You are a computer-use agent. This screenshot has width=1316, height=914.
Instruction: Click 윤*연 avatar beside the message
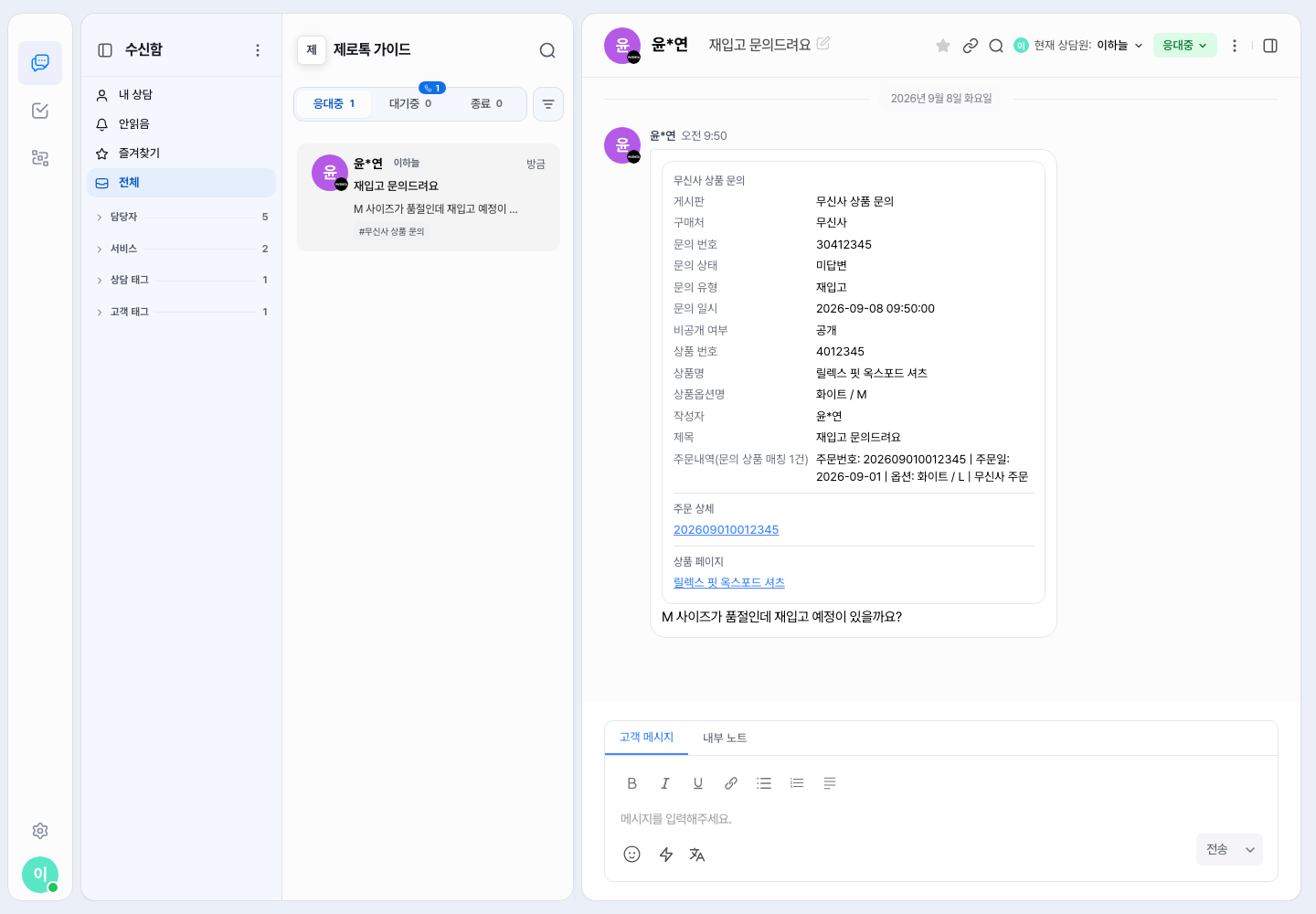click(622, 145)
